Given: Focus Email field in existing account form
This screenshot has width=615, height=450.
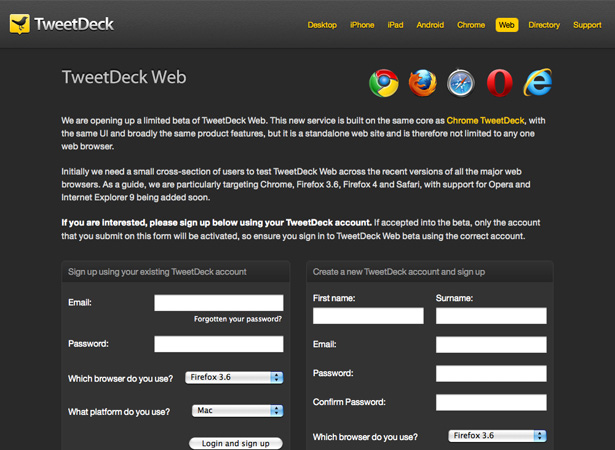Looking at the screenshot, I should [219, 303].
